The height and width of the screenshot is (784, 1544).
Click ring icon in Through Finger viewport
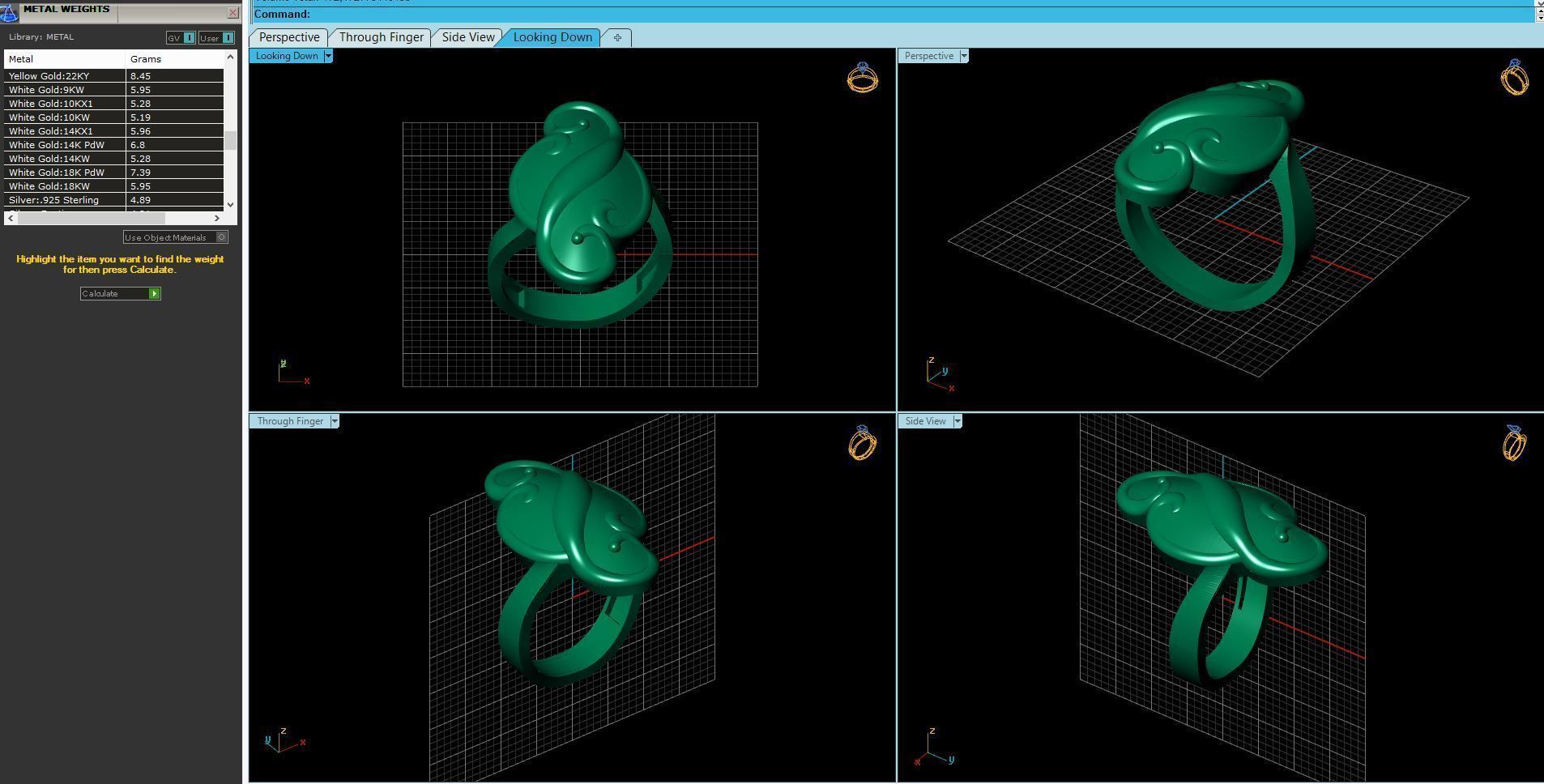[863, 443]
